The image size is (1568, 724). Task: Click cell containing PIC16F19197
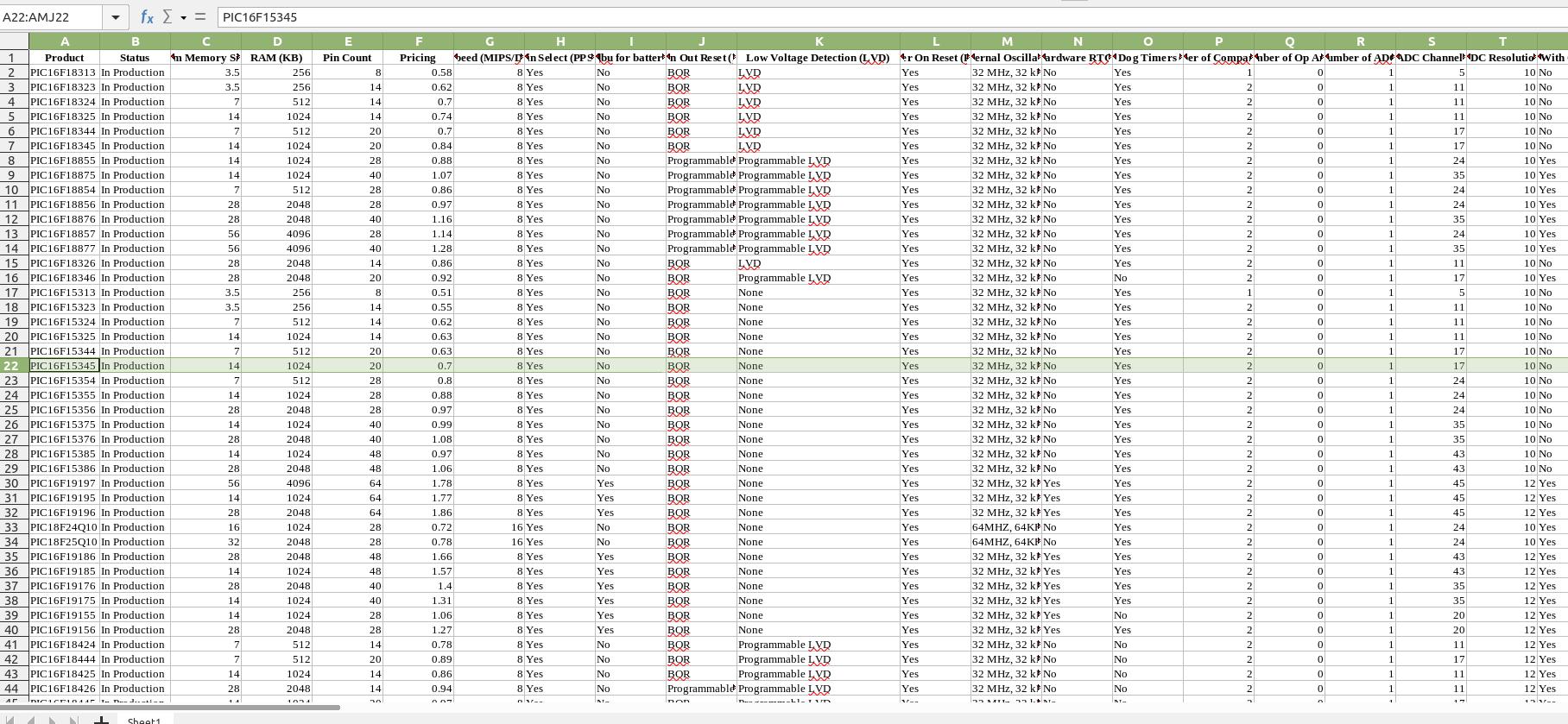64,482
